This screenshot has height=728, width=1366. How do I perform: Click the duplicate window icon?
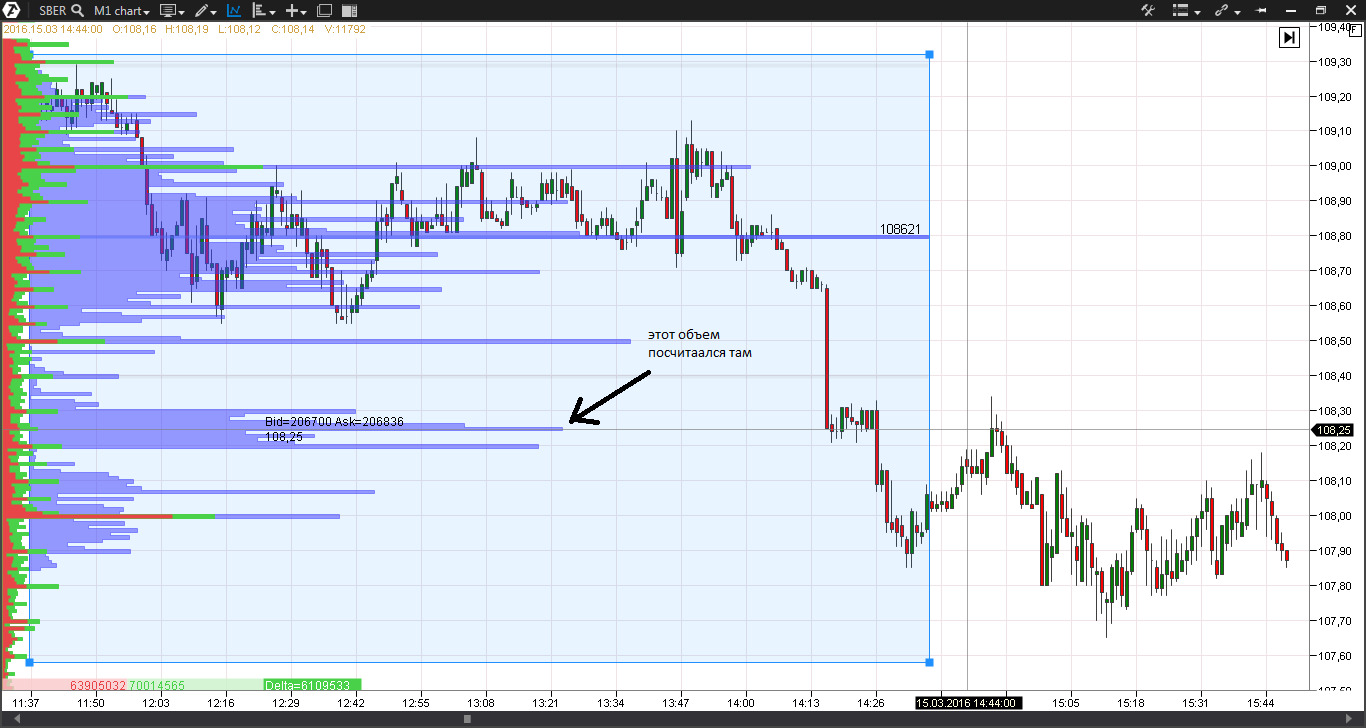[x=324, y=10]
